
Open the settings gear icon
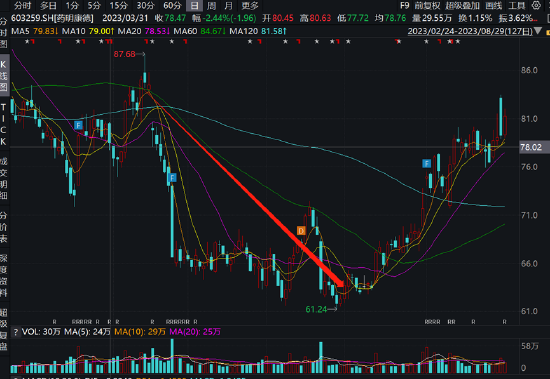tap(536, 5)
